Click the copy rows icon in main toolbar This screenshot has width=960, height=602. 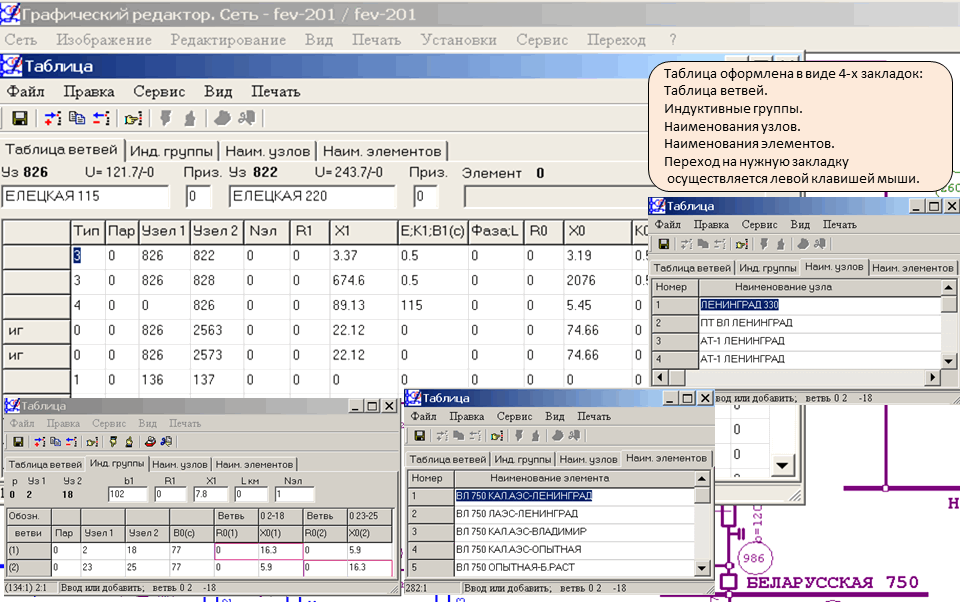(77, 118)
